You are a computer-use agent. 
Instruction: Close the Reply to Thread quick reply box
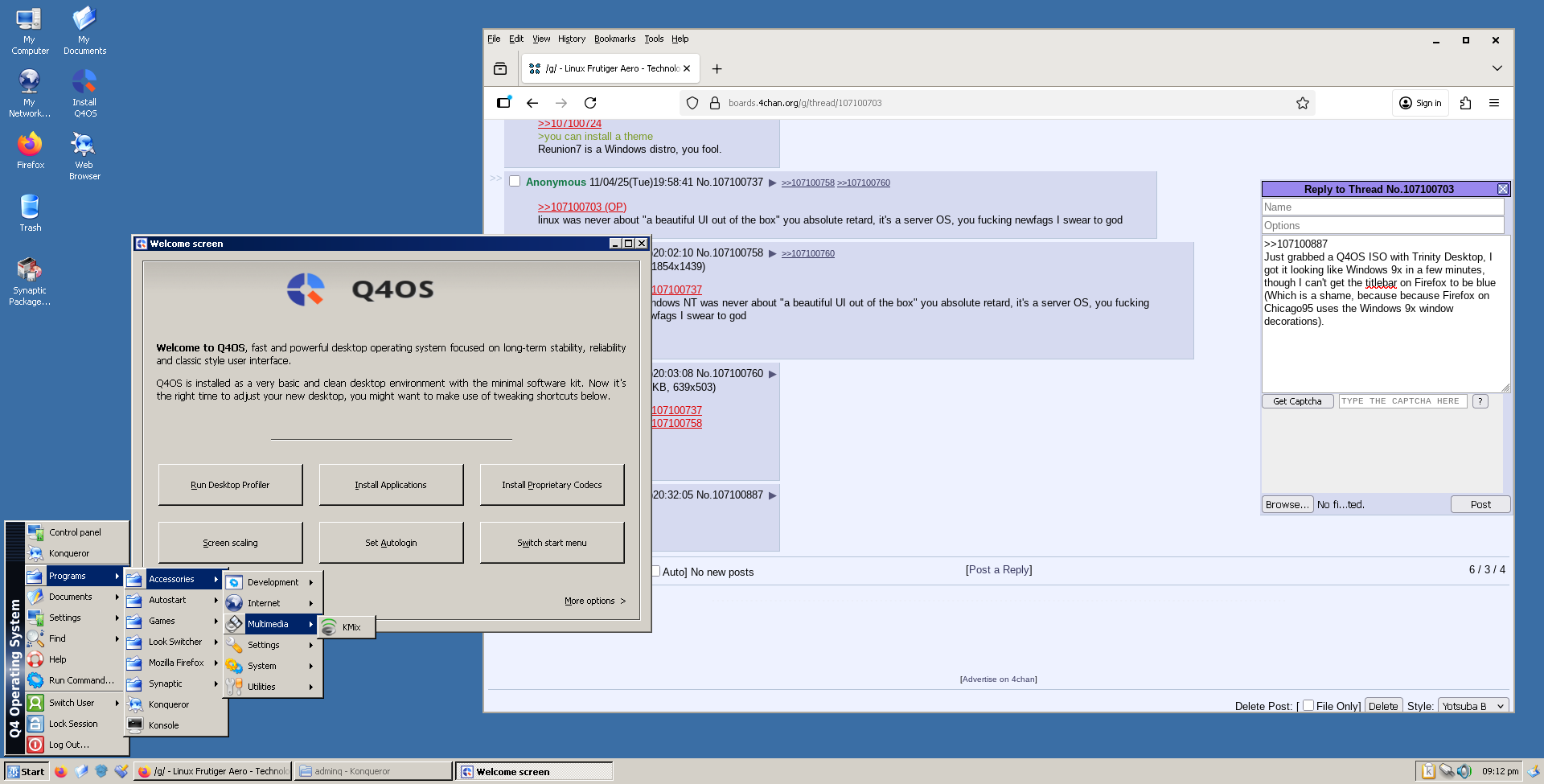1502,189
